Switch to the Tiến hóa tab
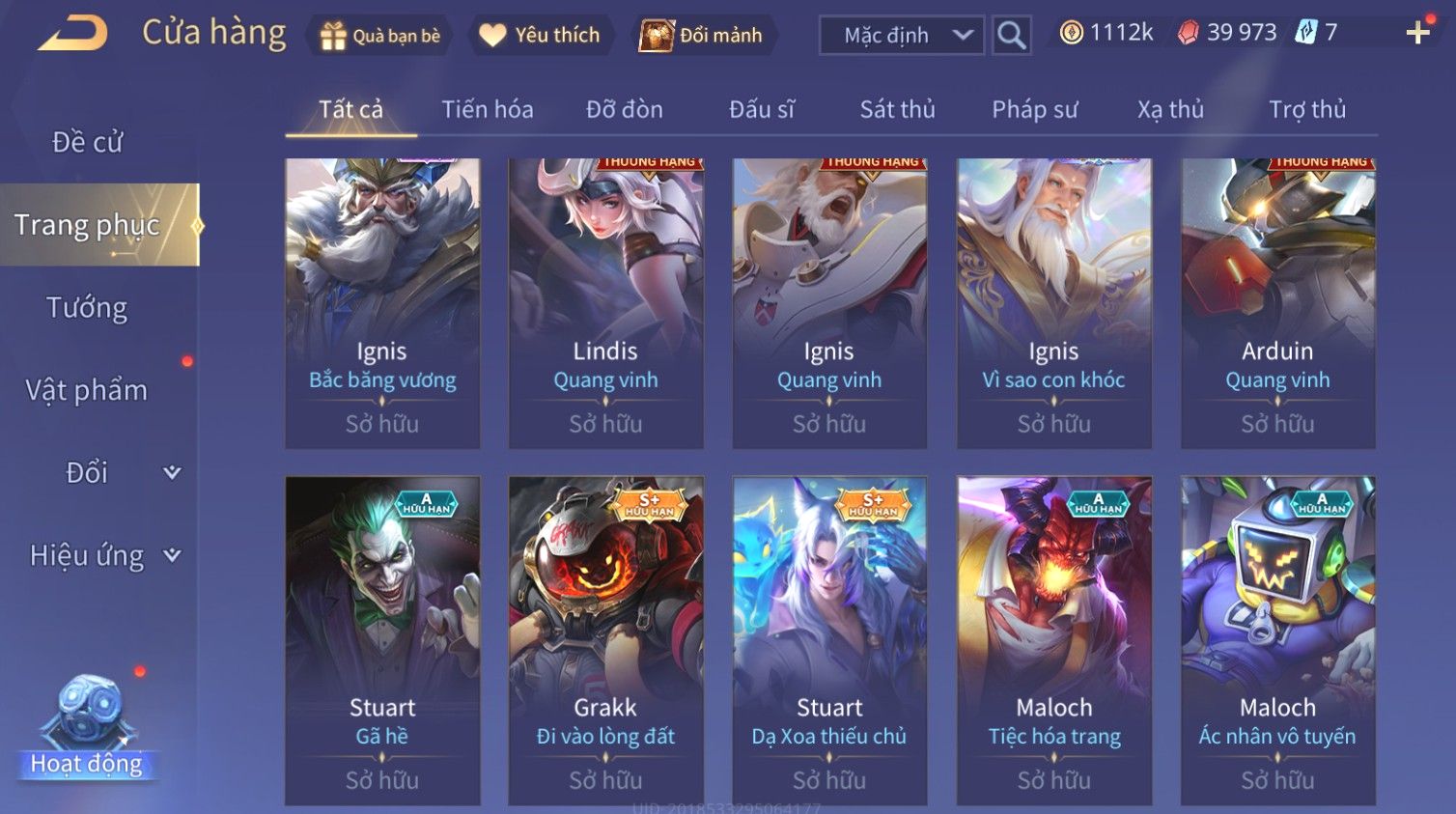This screenshot has width=1456, height=814. [x=488, y=109]
